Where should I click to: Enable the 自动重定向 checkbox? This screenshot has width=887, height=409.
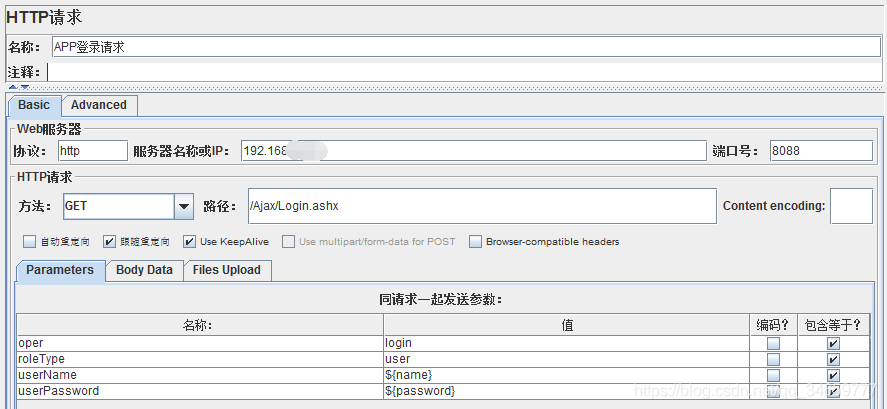pyautogui.click(x=29, y=242)
